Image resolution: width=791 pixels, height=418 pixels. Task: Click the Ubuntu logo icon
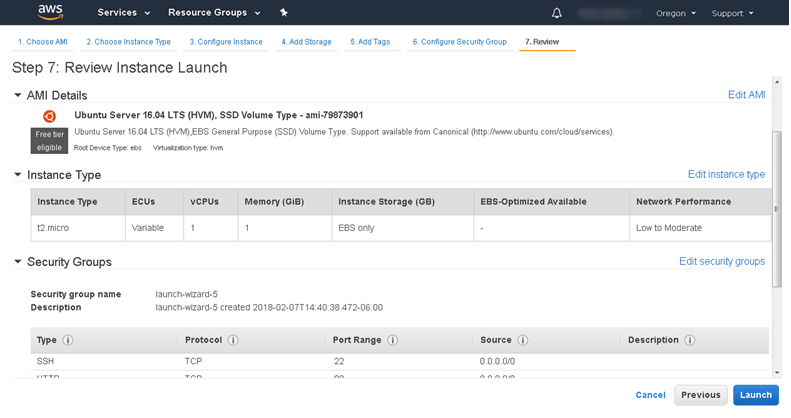49,116
